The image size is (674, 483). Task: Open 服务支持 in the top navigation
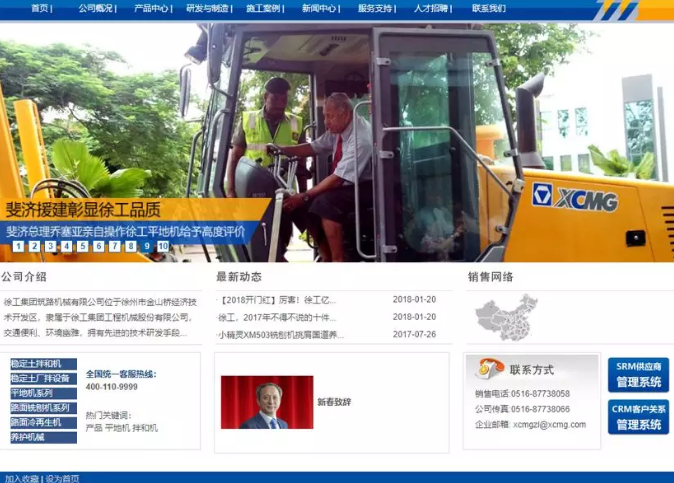click(374, 8)
